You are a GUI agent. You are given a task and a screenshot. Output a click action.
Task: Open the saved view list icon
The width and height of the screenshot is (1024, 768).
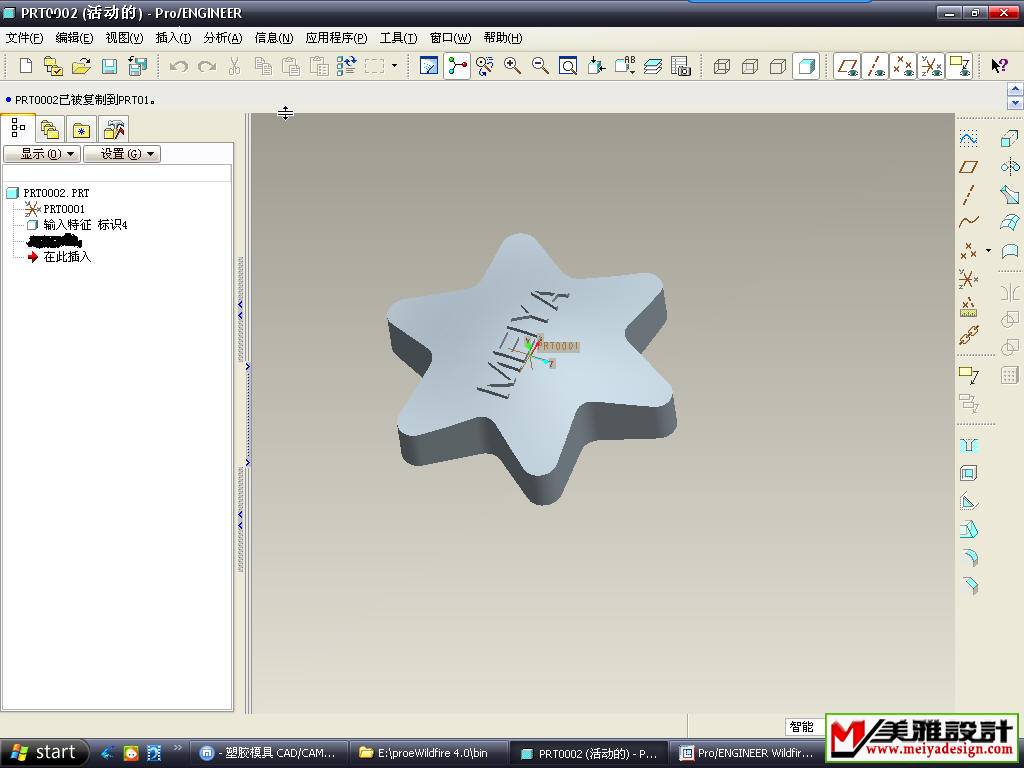(623, 66)
